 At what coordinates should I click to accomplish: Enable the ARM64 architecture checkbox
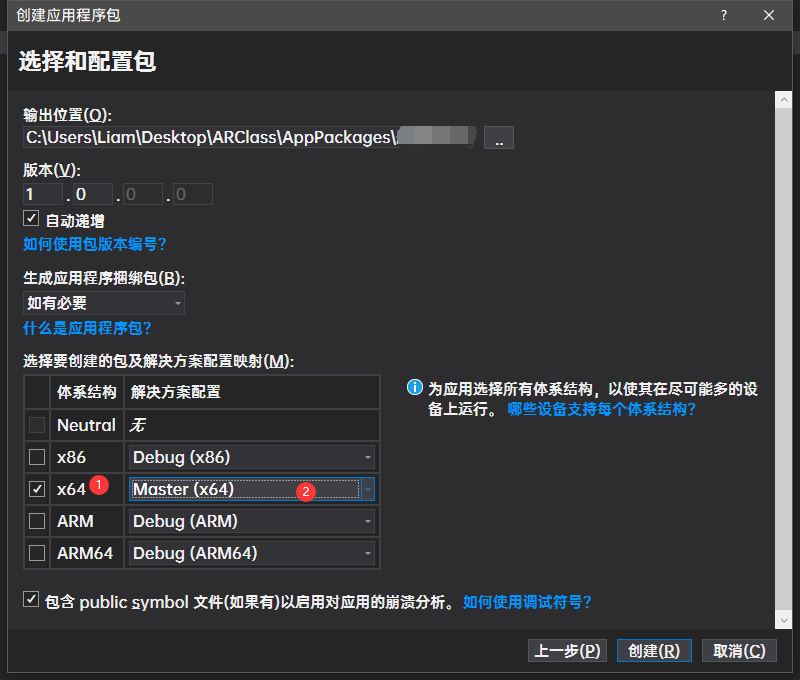36,553
